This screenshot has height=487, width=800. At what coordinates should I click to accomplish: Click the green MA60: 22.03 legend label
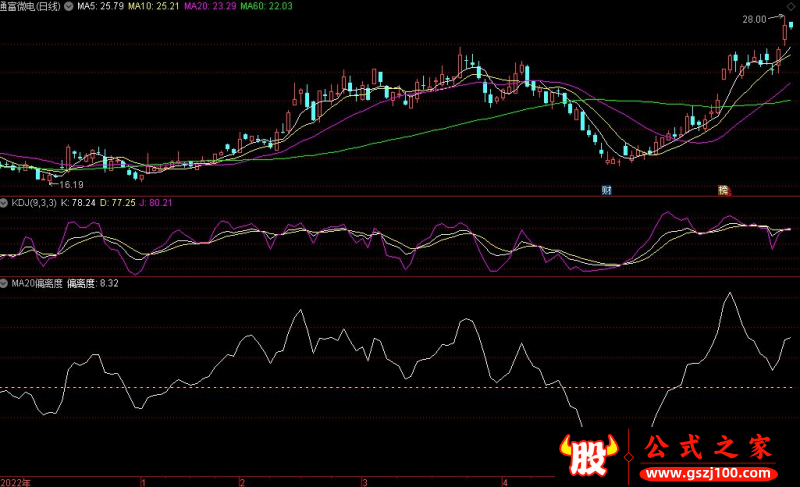point(275,7)
